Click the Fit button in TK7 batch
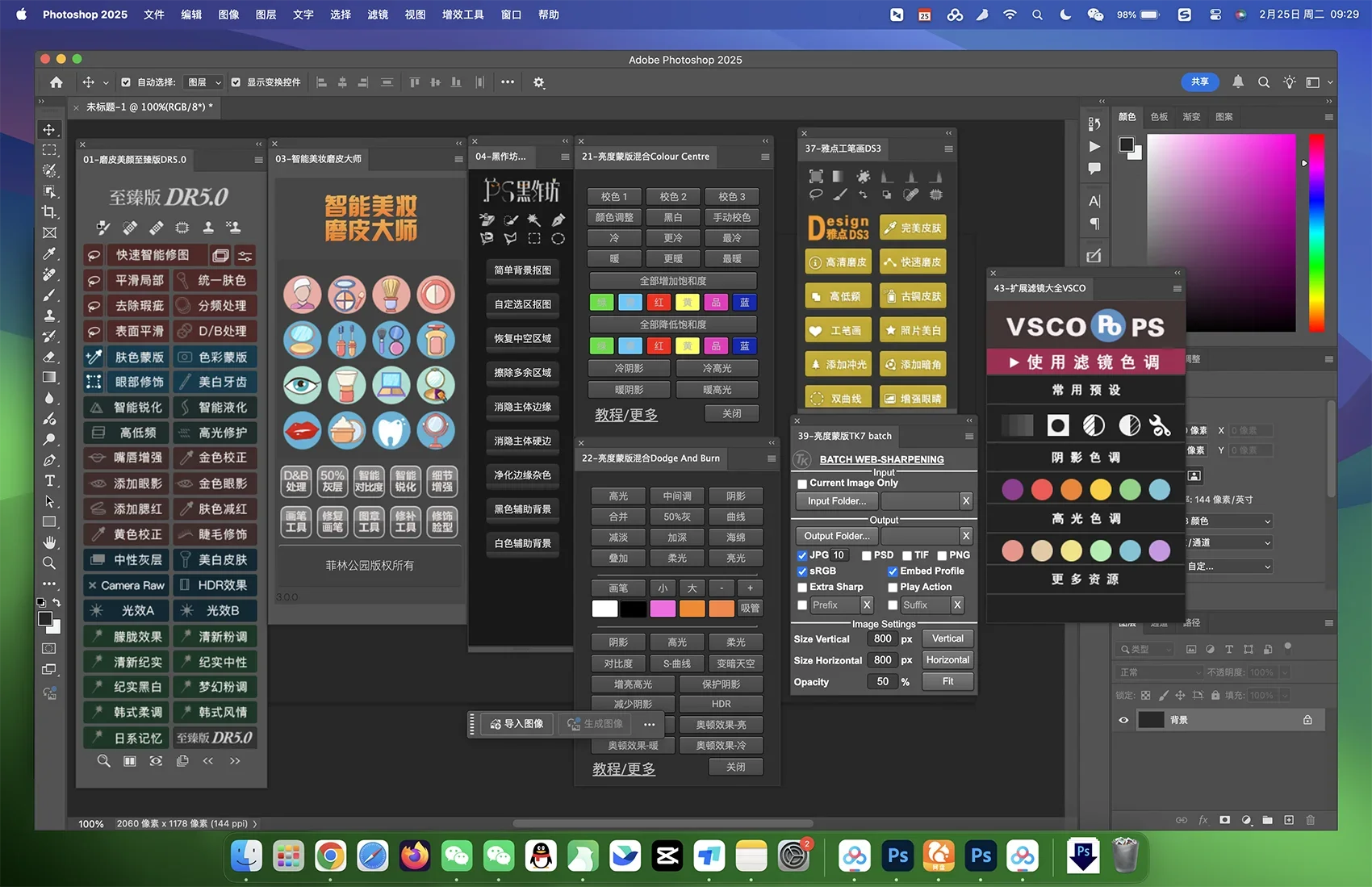The width and height of the screenshot is (1372, 887). pos(947,682)
